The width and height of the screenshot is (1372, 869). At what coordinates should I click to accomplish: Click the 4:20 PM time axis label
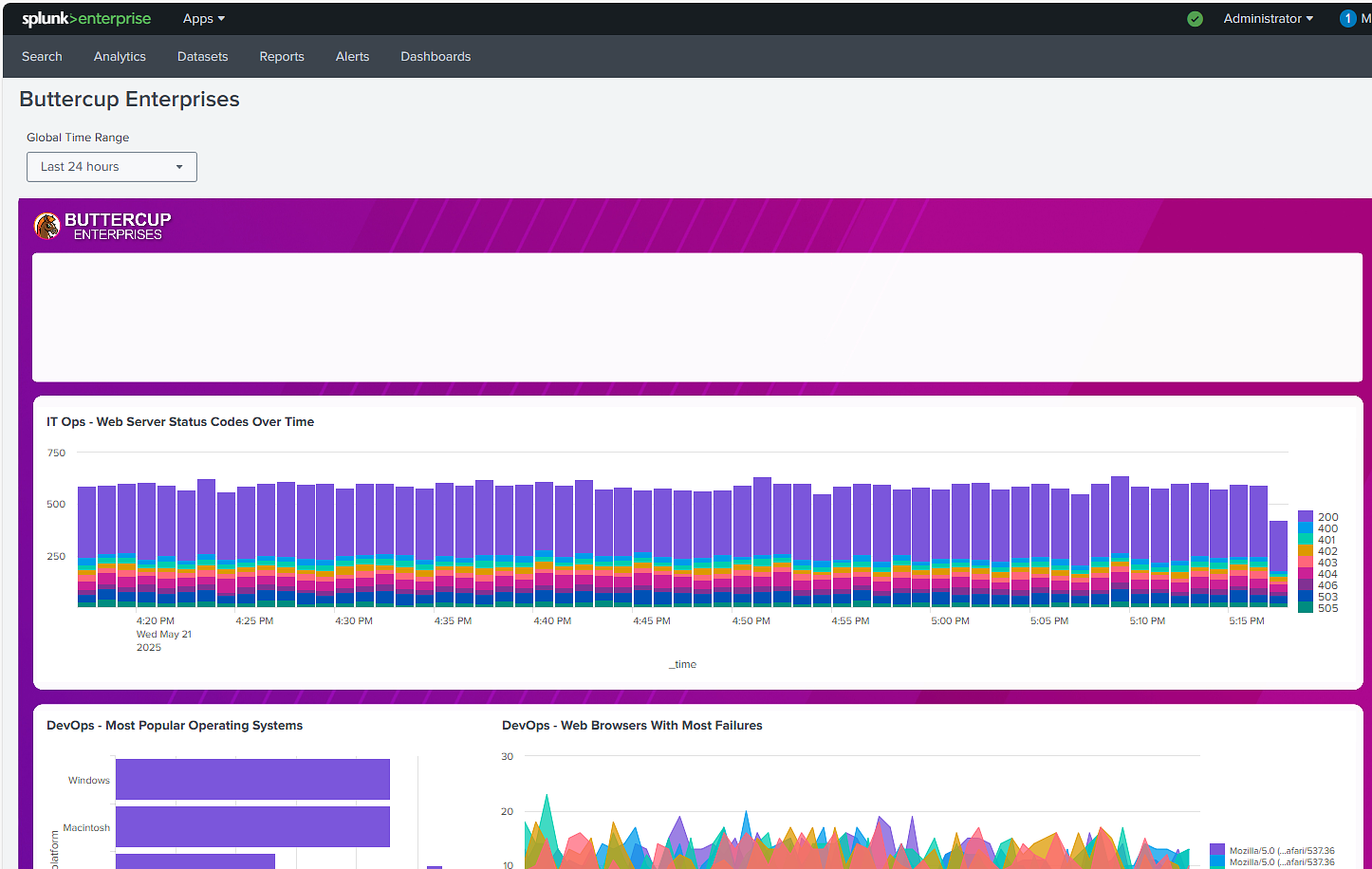156,621
